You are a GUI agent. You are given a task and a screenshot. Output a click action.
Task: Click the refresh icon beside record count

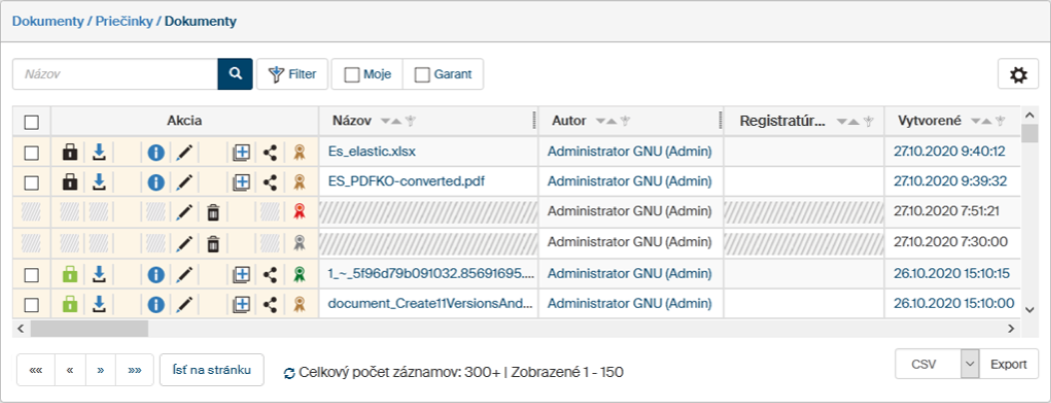290,372
